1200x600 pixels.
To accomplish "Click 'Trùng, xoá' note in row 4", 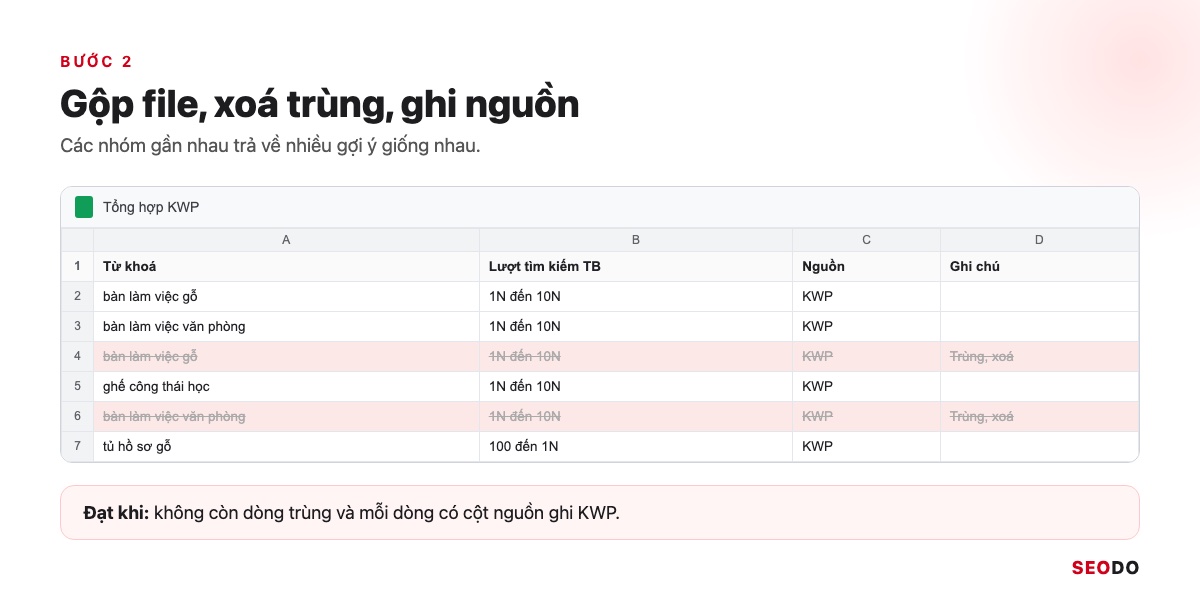I will [x=1039, y=357].
